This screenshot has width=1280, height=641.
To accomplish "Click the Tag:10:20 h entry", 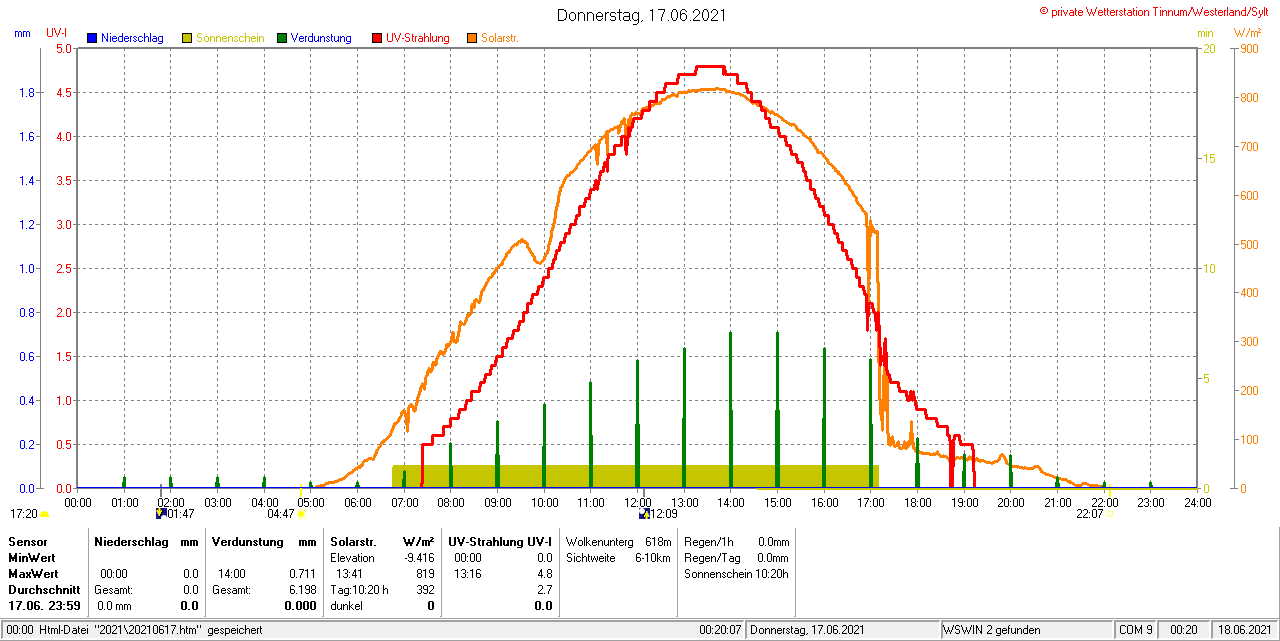I will point(359,590).
